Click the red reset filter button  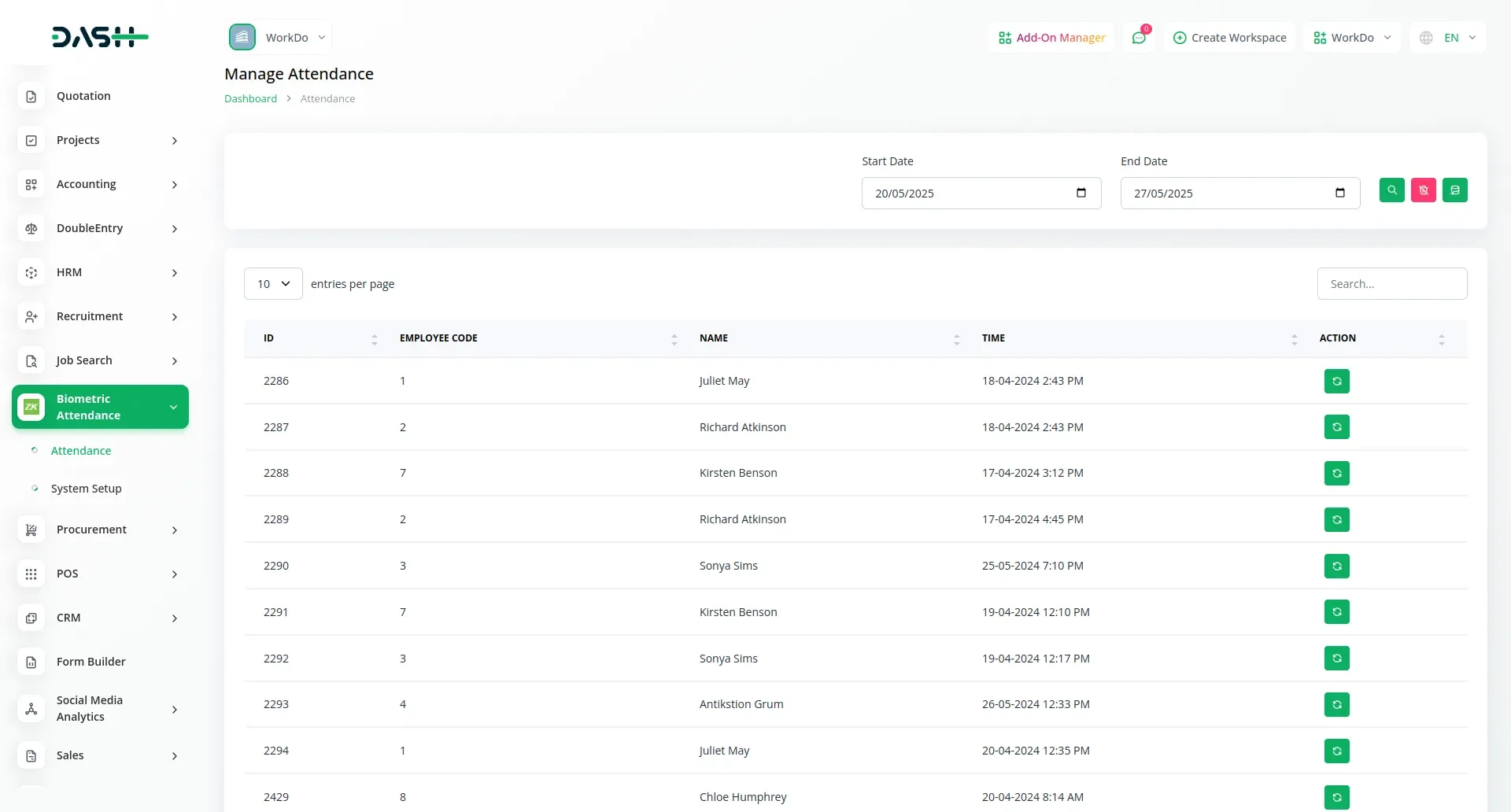(x=1423, y=190)
